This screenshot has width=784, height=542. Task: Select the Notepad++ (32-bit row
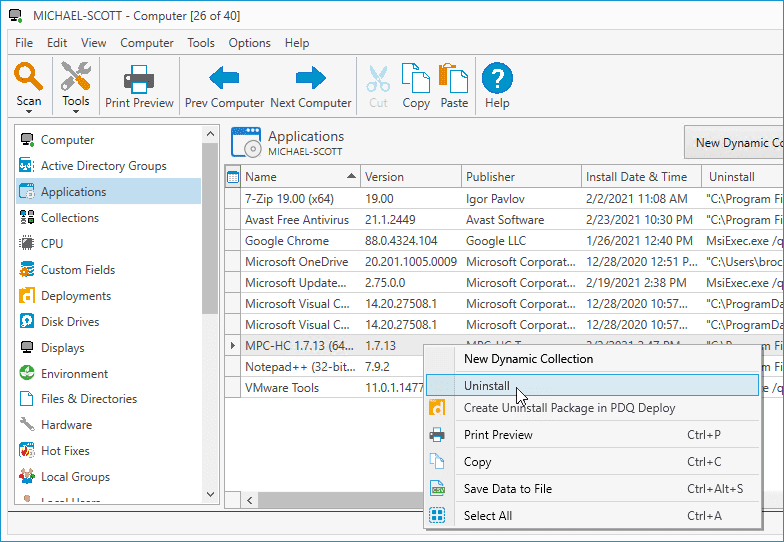[324, 366]
